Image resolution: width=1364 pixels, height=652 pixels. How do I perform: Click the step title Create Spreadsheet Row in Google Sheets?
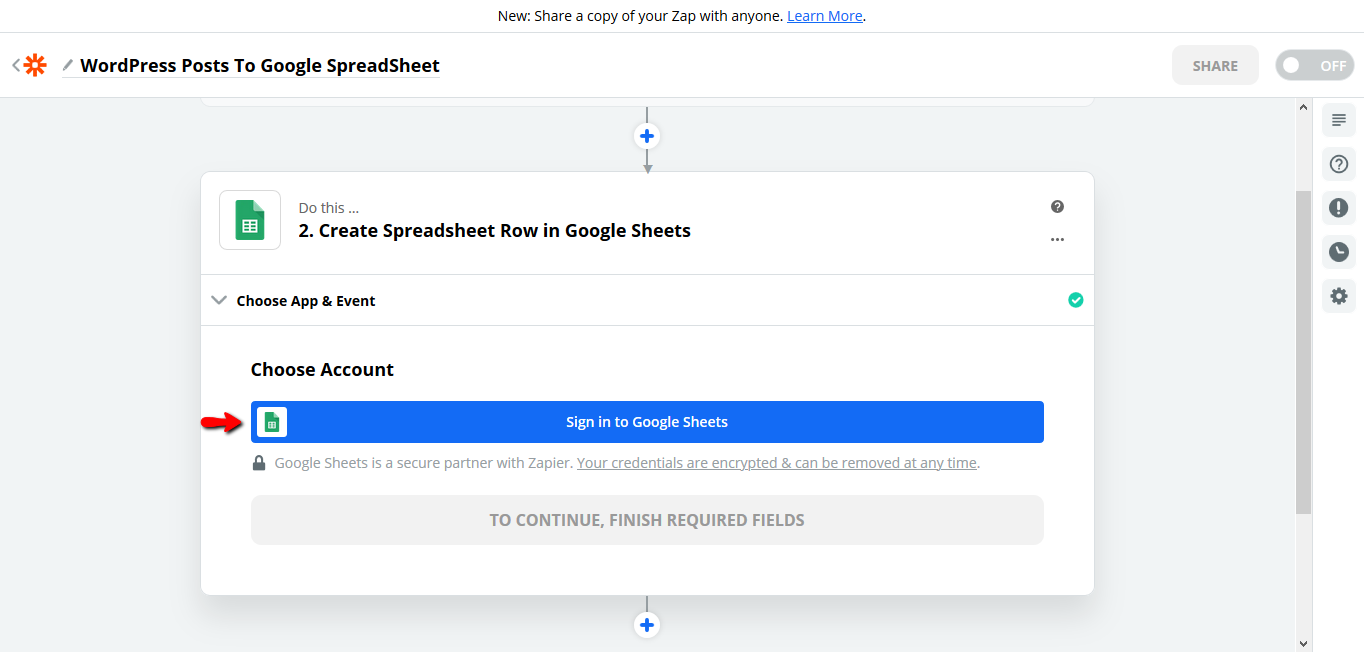495,231
